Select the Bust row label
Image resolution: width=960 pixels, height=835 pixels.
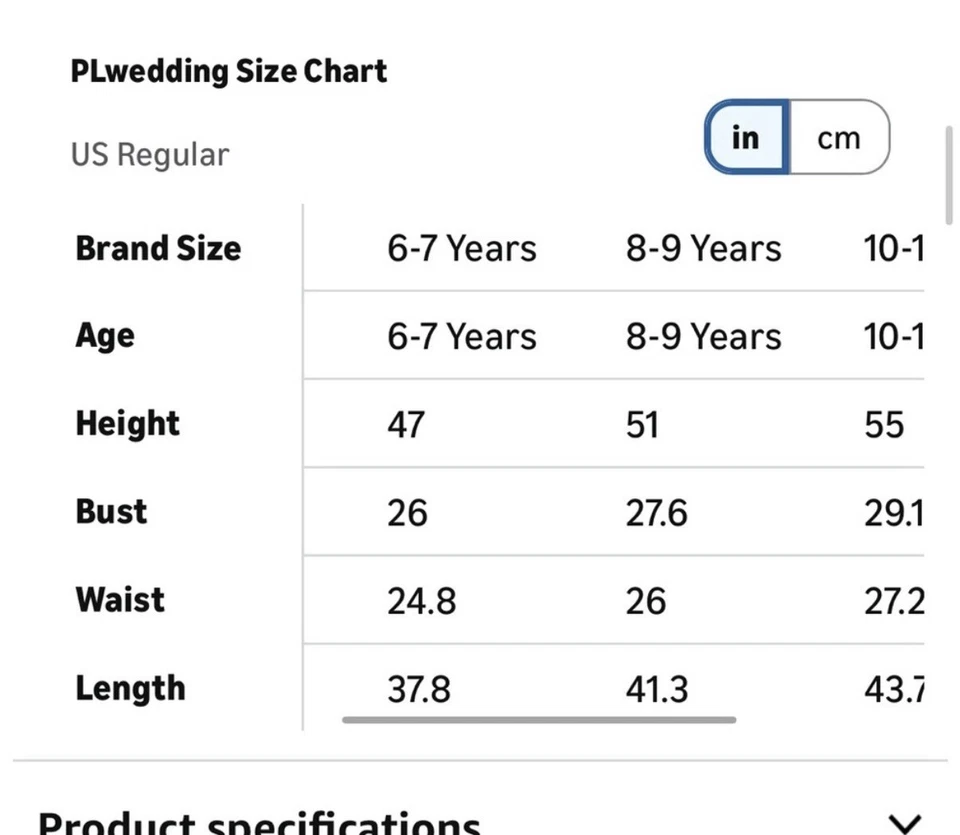click(x=111, y=512)
